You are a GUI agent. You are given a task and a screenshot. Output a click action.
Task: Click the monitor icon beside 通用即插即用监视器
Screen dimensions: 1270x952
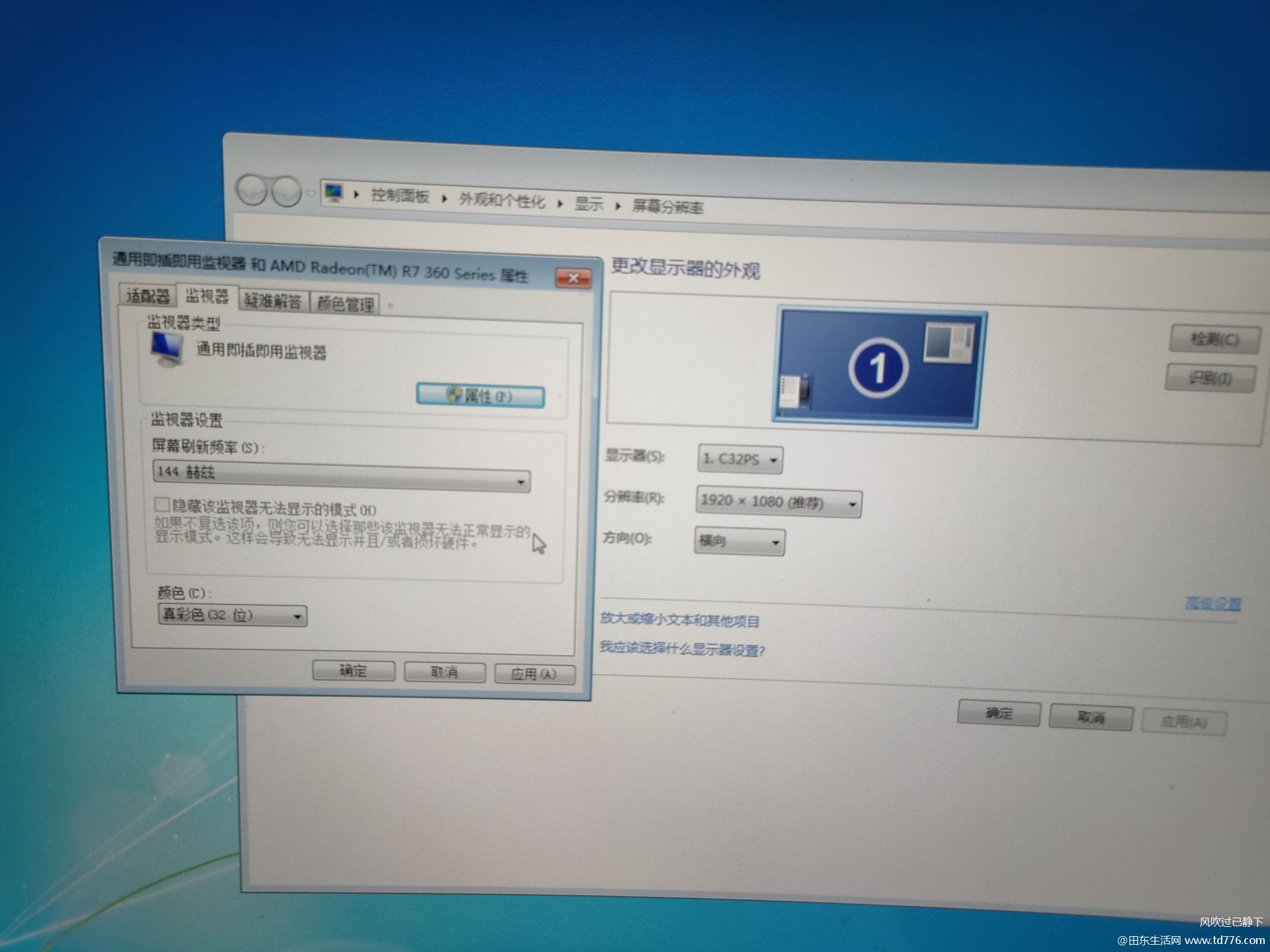click(167, 350)
